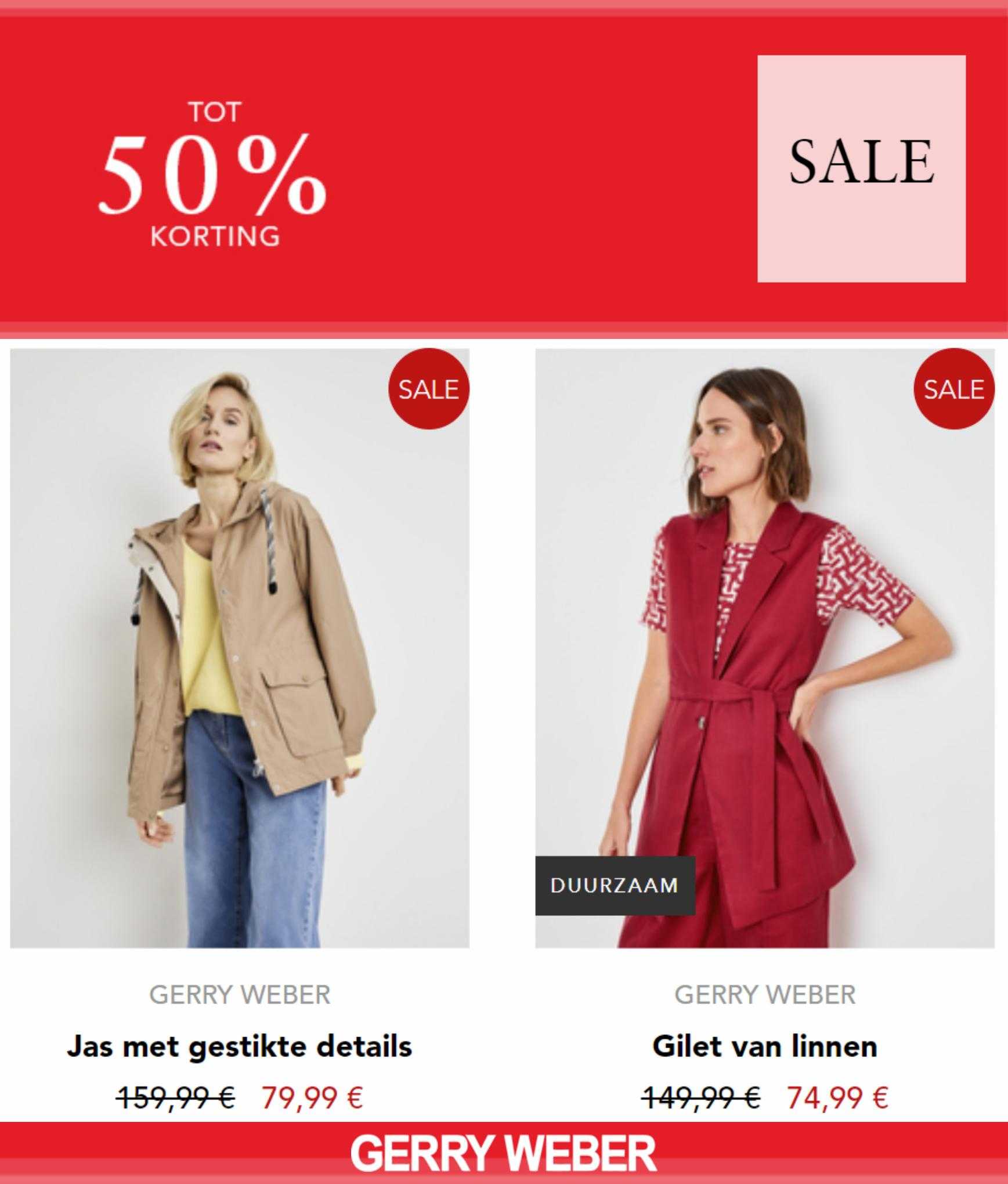Click the 'Tot 50% korting' banner text

point(213,174)
